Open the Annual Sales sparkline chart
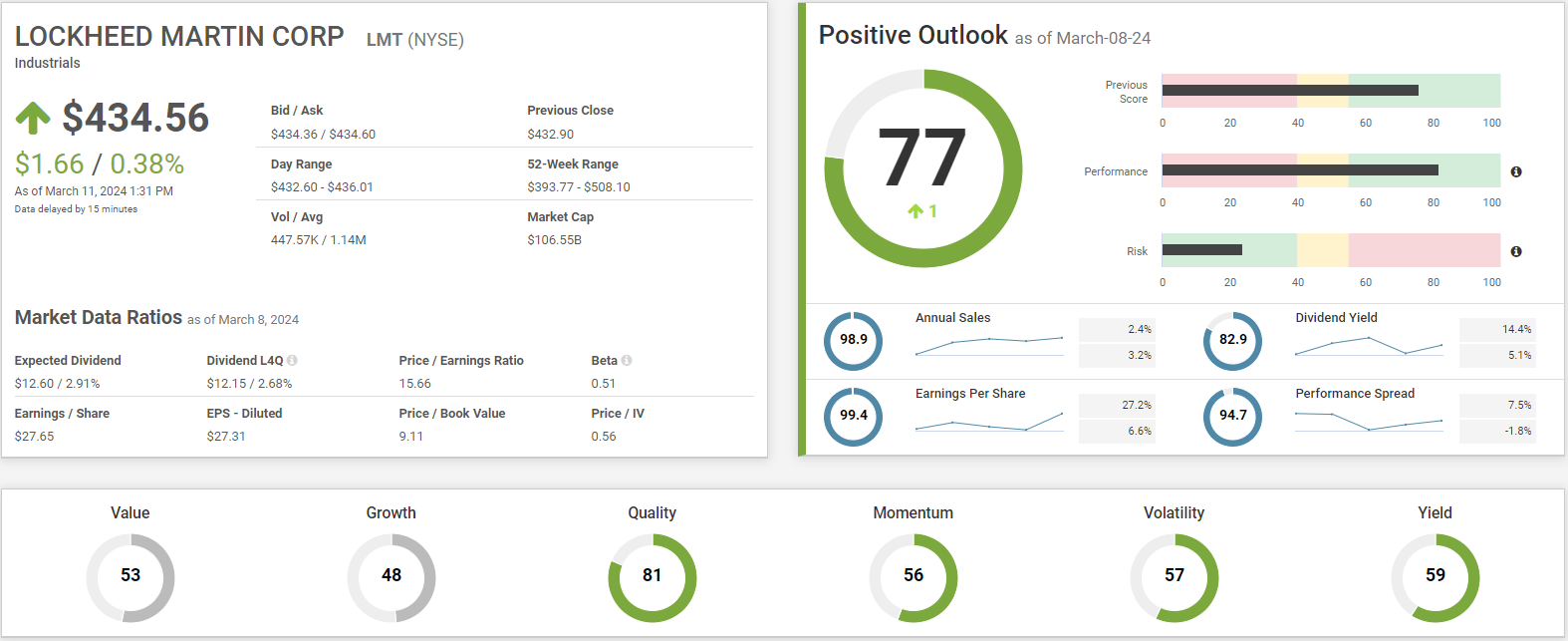The height and width of the screenshot is (641, 1568). pos(989,345)
